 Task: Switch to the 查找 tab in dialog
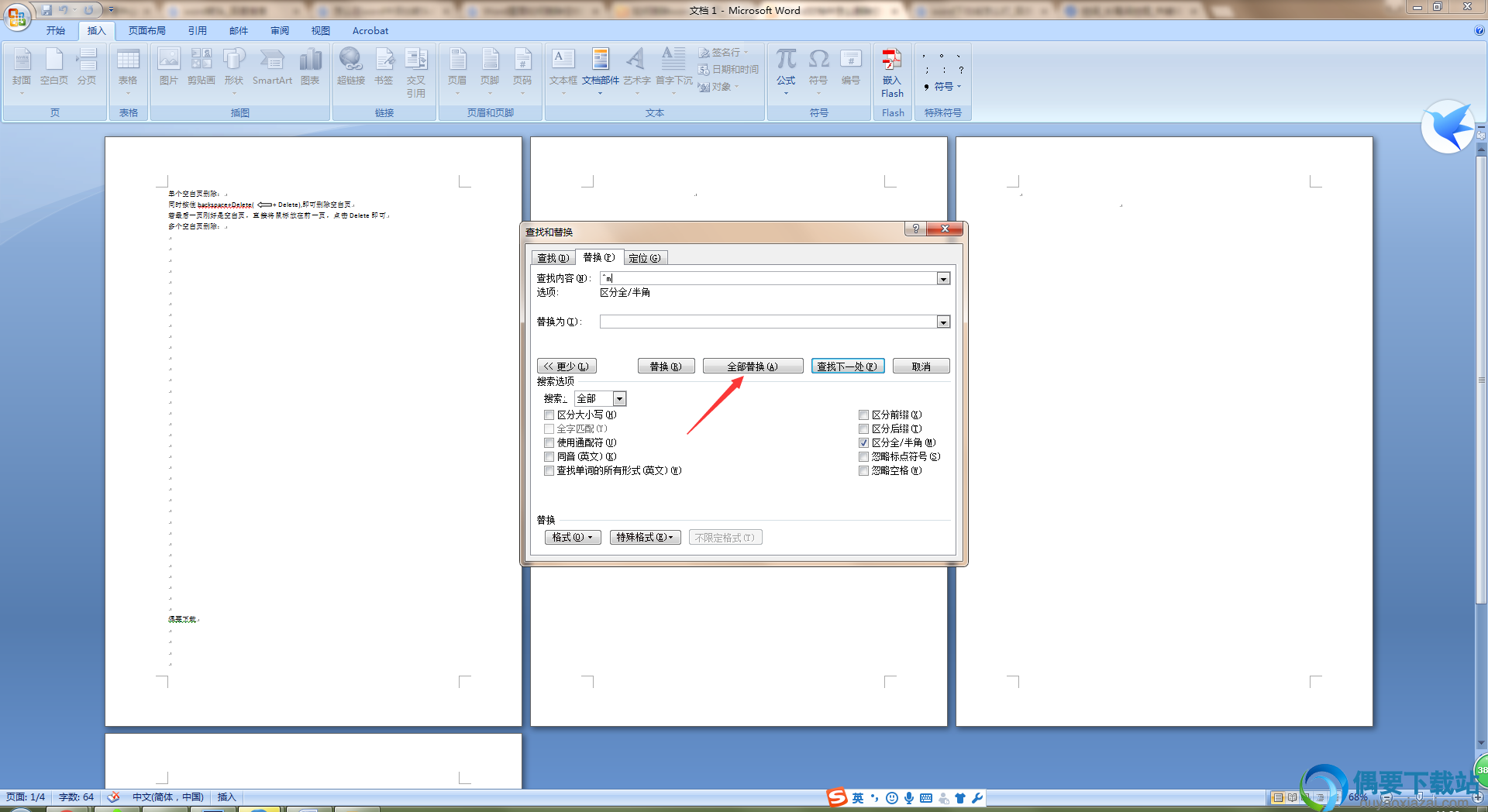point(553,258)
